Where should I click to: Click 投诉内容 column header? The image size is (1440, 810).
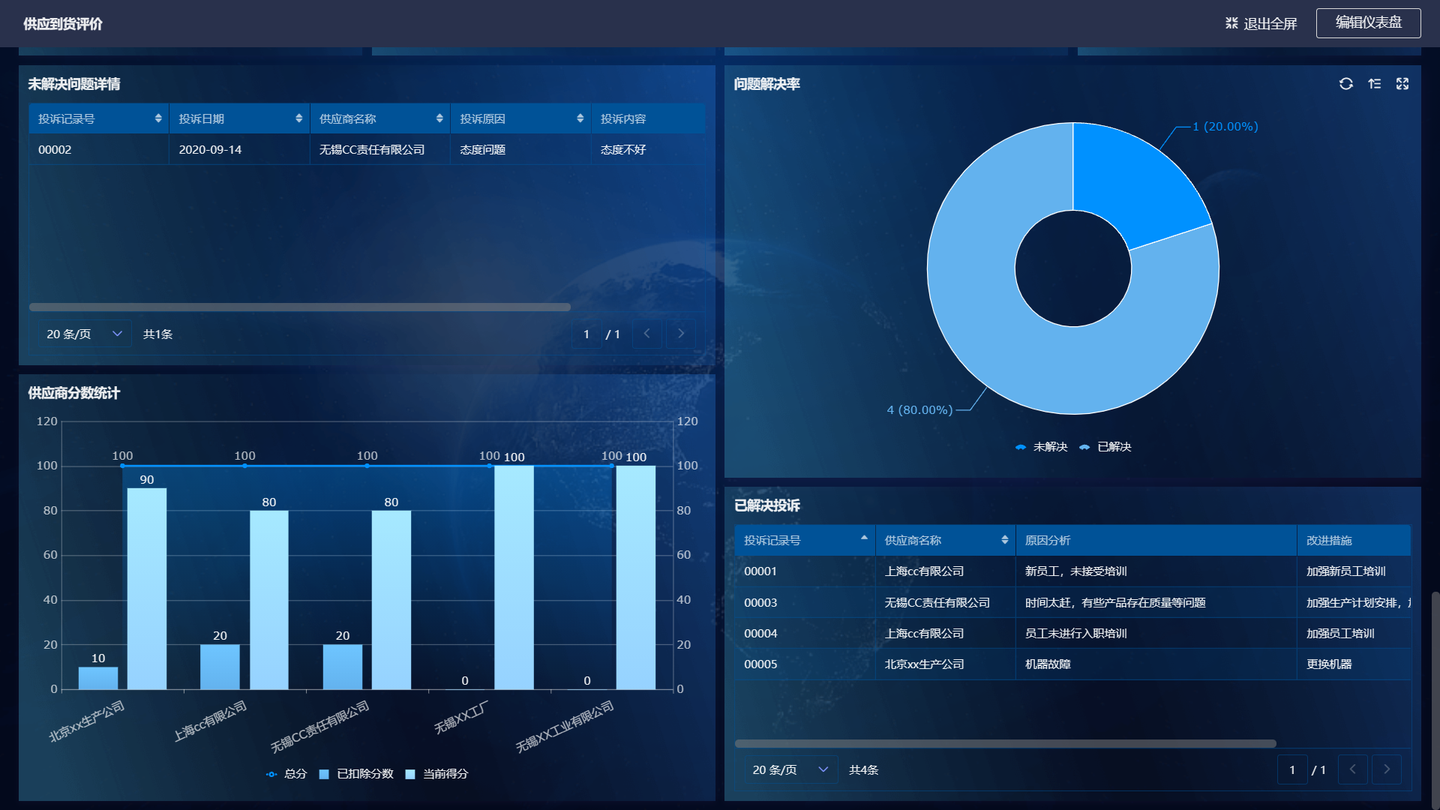(648, 119)
